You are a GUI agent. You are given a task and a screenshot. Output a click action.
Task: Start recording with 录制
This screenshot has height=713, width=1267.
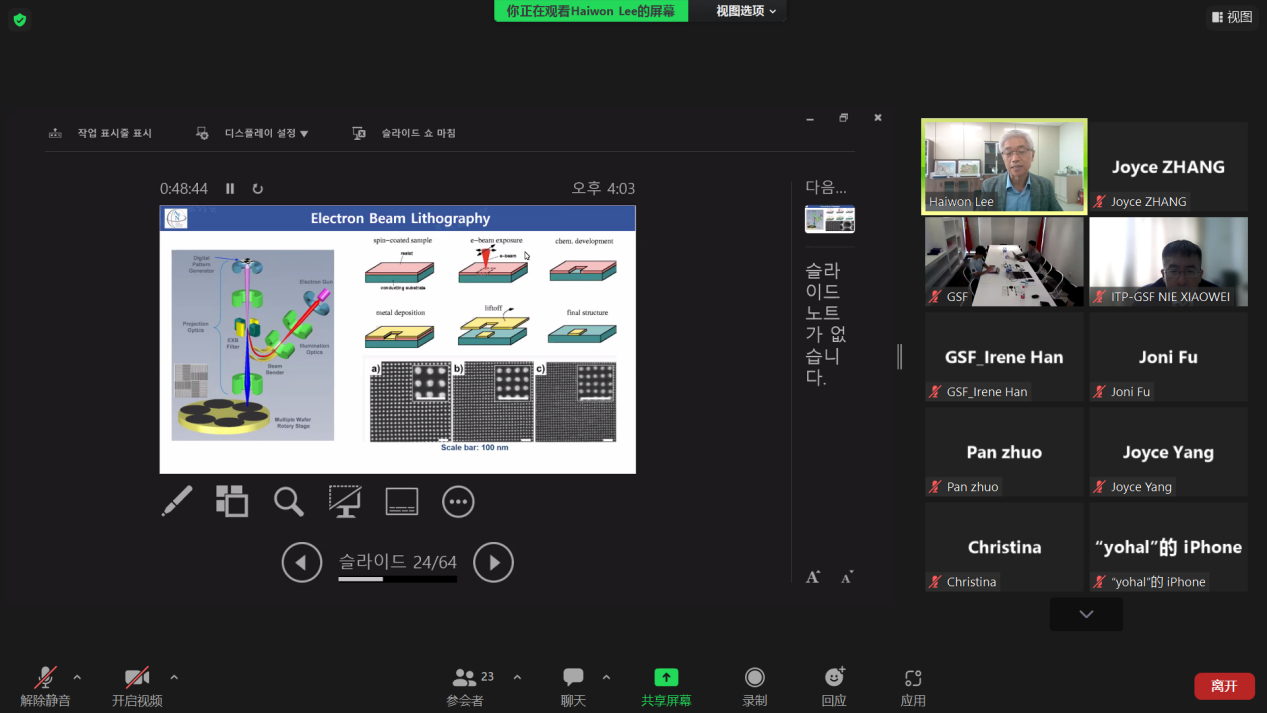(755, 686)
